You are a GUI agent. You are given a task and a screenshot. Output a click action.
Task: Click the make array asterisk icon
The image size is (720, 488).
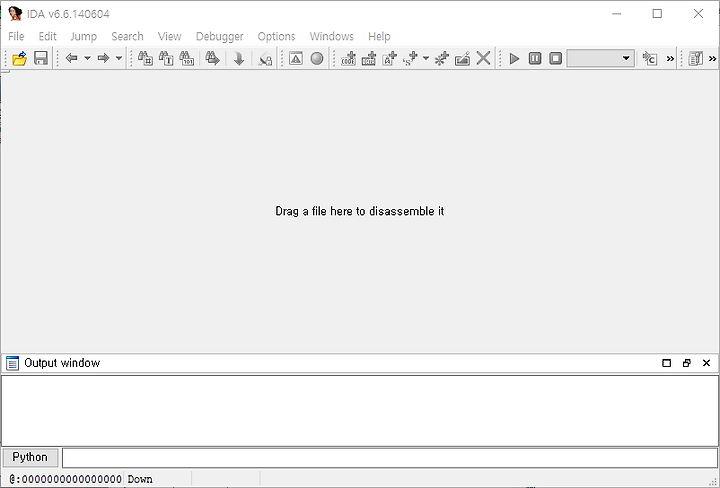(441, 58)
